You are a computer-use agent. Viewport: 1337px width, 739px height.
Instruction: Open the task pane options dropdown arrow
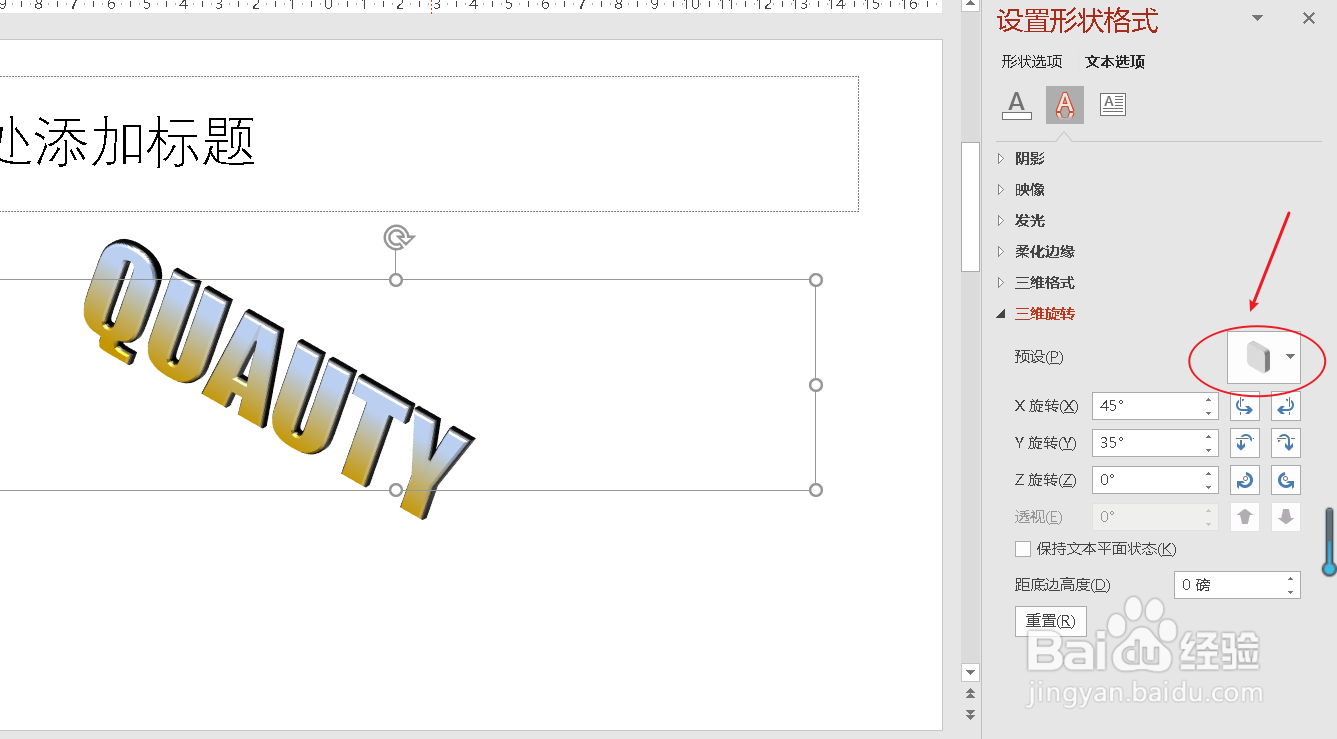click(x=1258, y=18)
